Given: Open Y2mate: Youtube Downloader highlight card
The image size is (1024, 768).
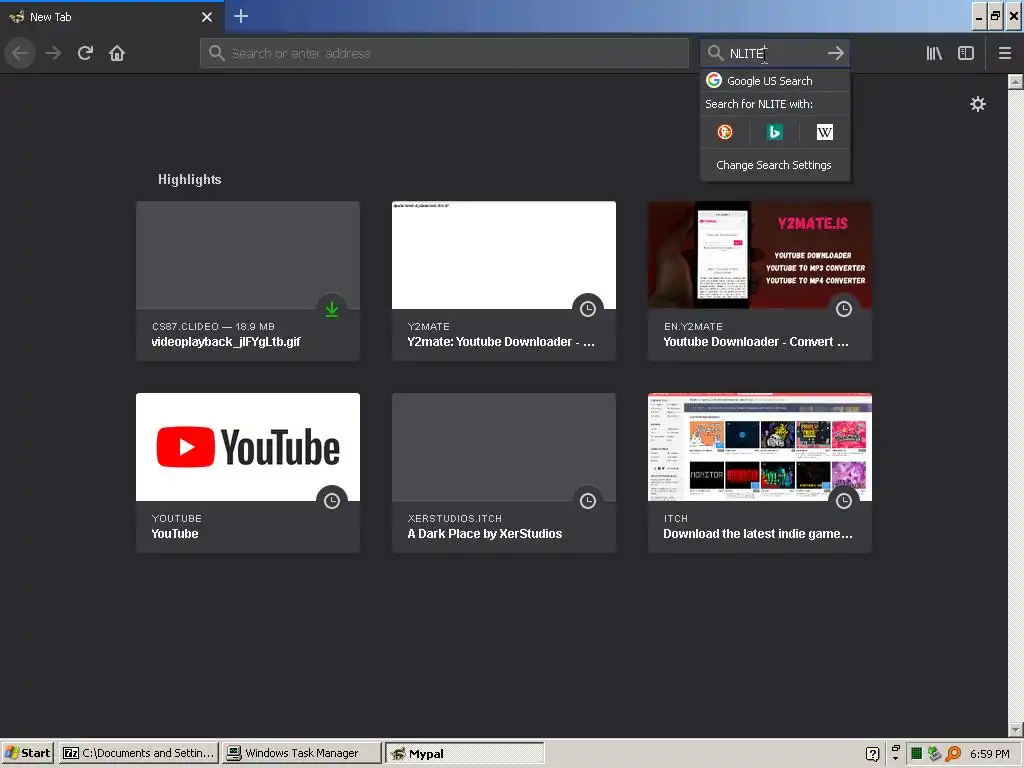Looking at the screenshot, I should [x=504, y=281].
